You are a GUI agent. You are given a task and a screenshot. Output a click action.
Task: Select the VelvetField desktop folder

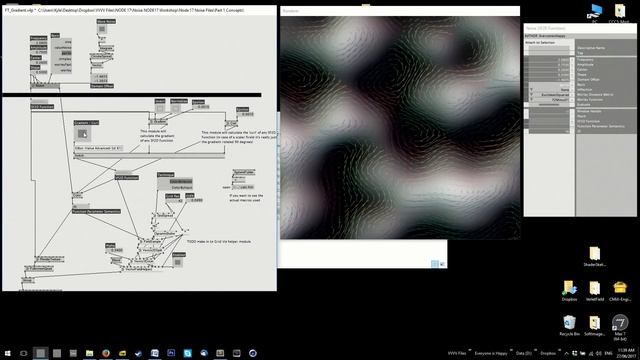(595, 291)
